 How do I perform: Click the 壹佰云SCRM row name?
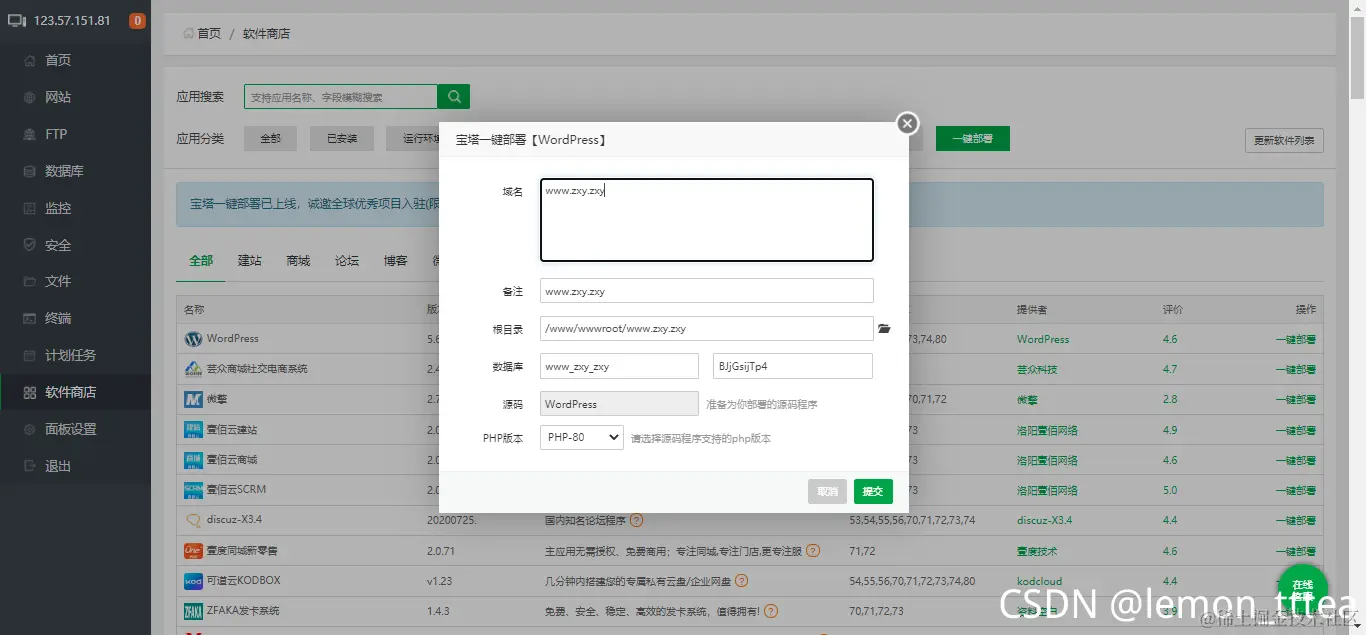pos(236,490)
